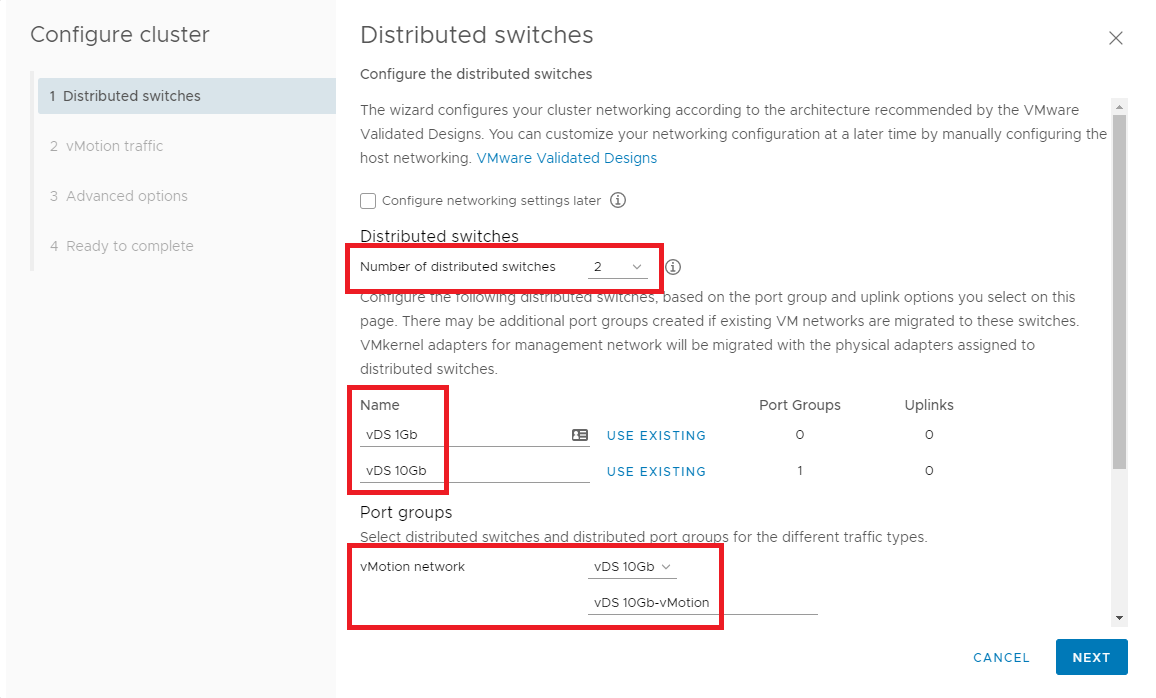The image size is (1156, 698).
Task: Click USE EXISTING for vDS 10Gb
Action: pos(656,472)
